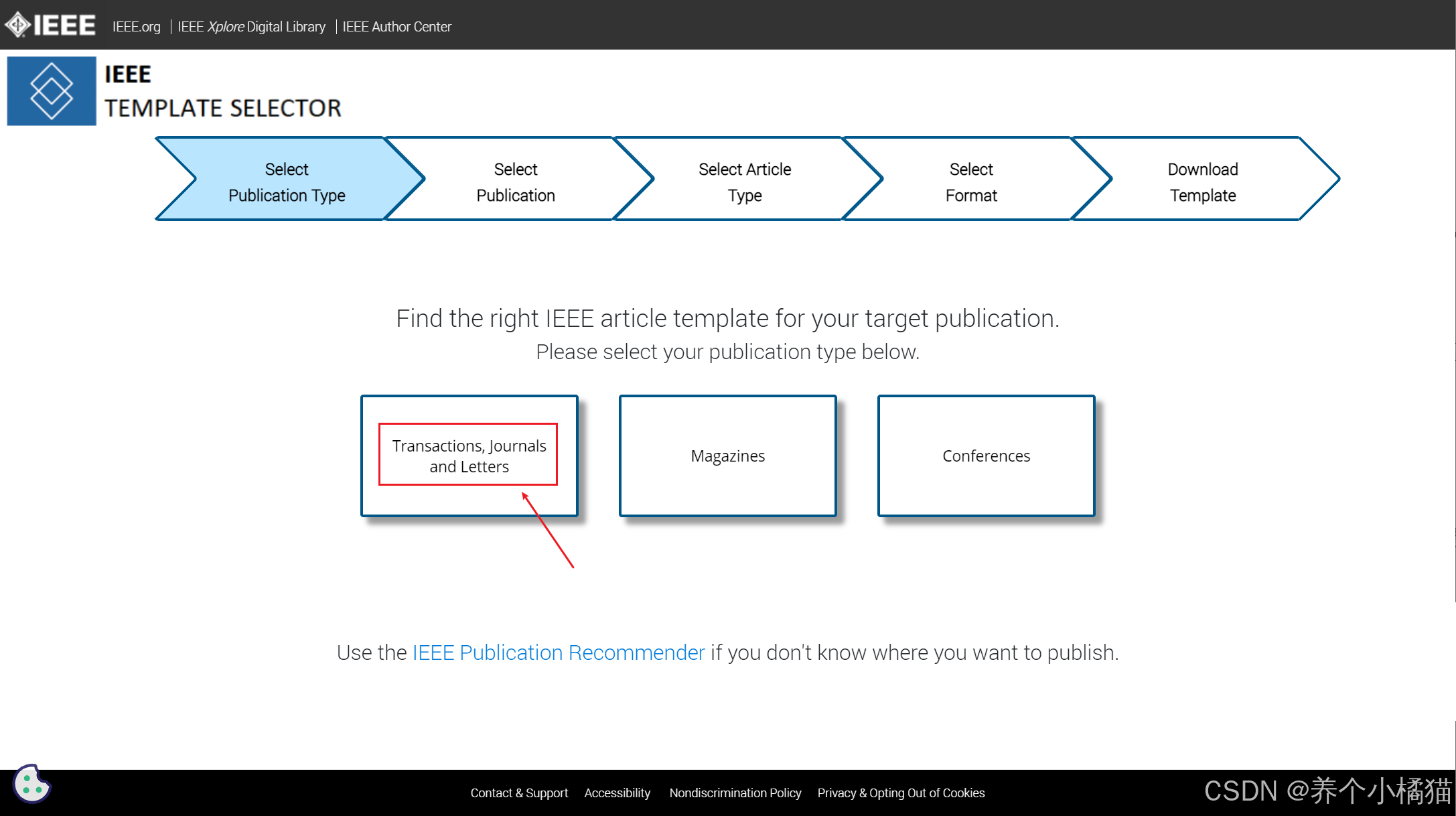Click the Download Template step
This screenshot has height=816, width=1456.
(x=1202, y=182)
